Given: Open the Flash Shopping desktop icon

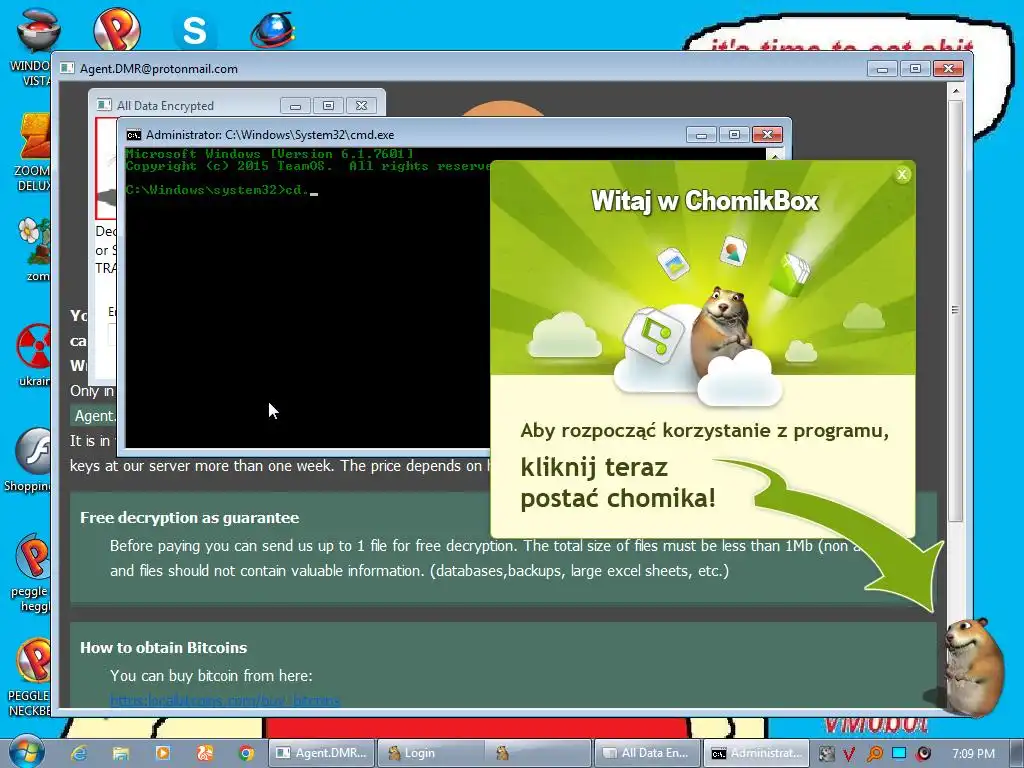Looking at the screenshot, I should (29, 459).
